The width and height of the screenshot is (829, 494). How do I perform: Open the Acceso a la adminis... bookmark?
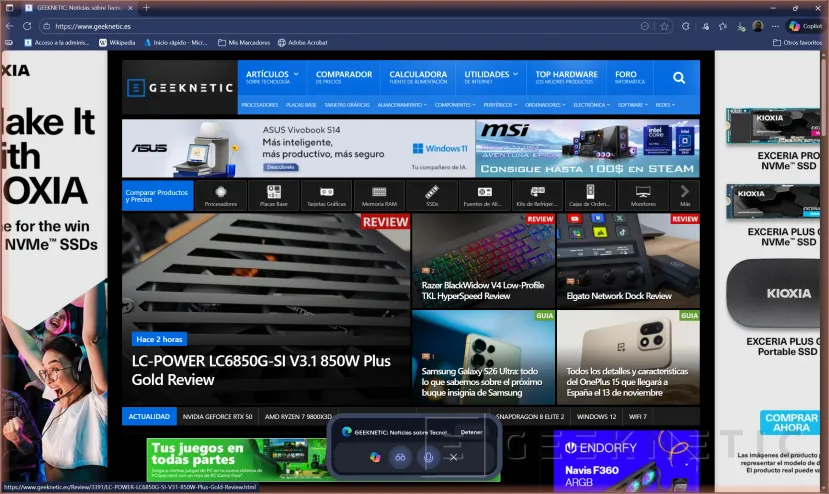(x=57, y=42)
